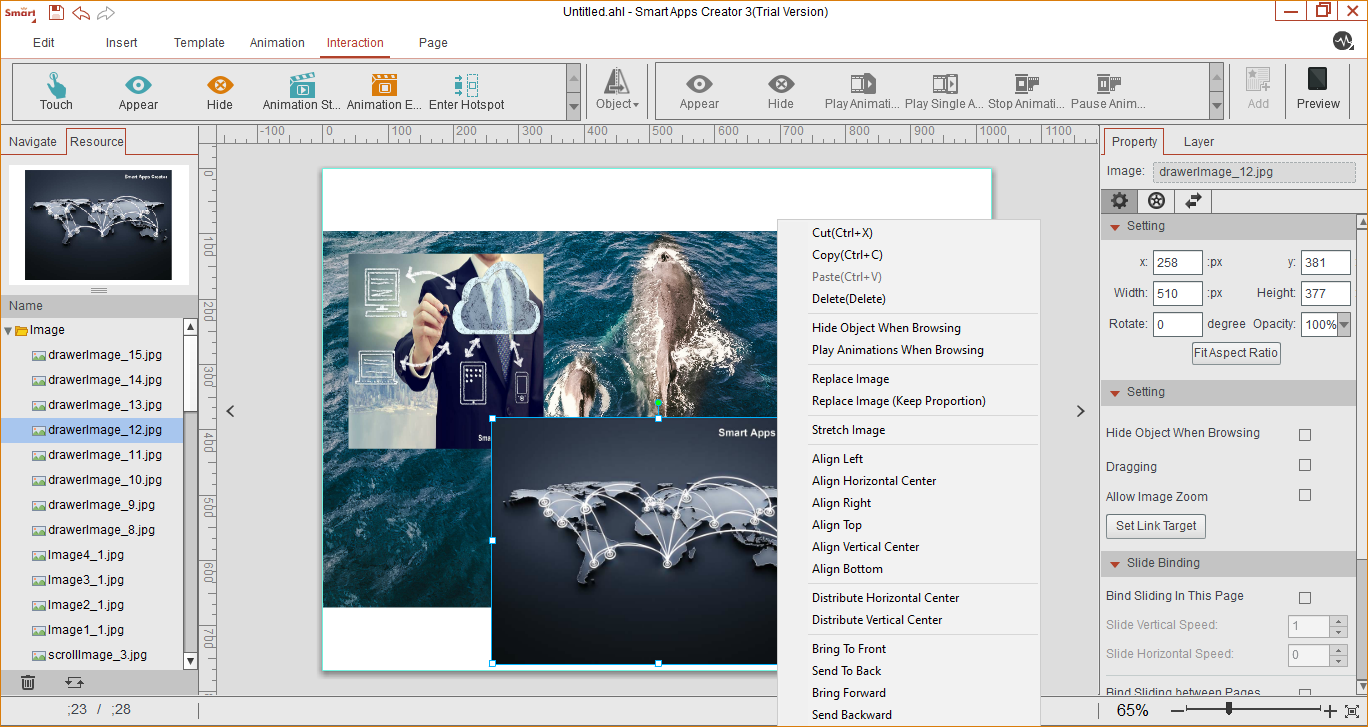This screenshot has width=1368, height=727.
Task: Click the Enter Hotspot tool
Action: click(464, 90)
